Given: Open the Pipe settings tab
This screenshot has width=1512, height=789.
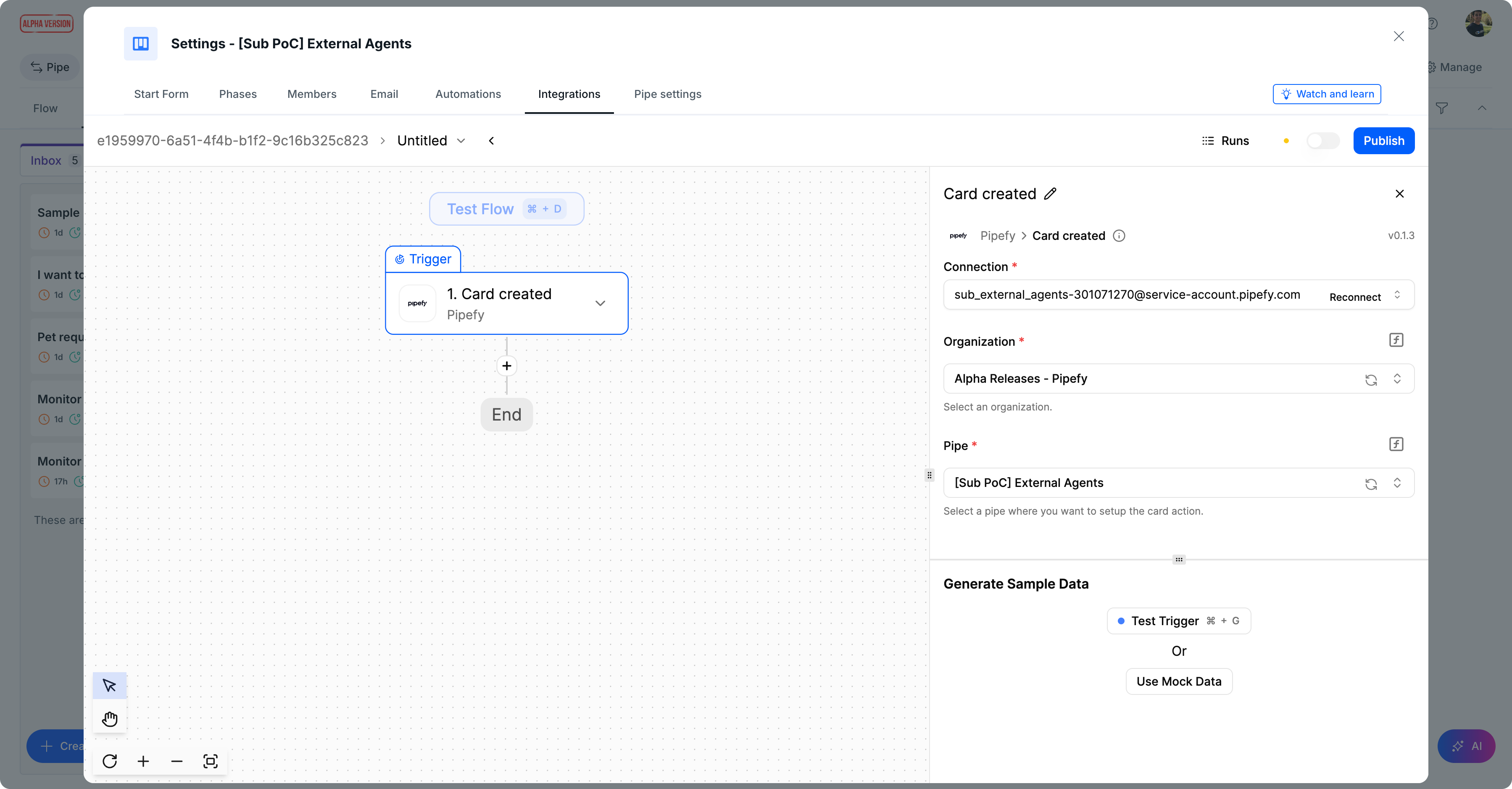Looking at the screenshot, I should point(667,94).
